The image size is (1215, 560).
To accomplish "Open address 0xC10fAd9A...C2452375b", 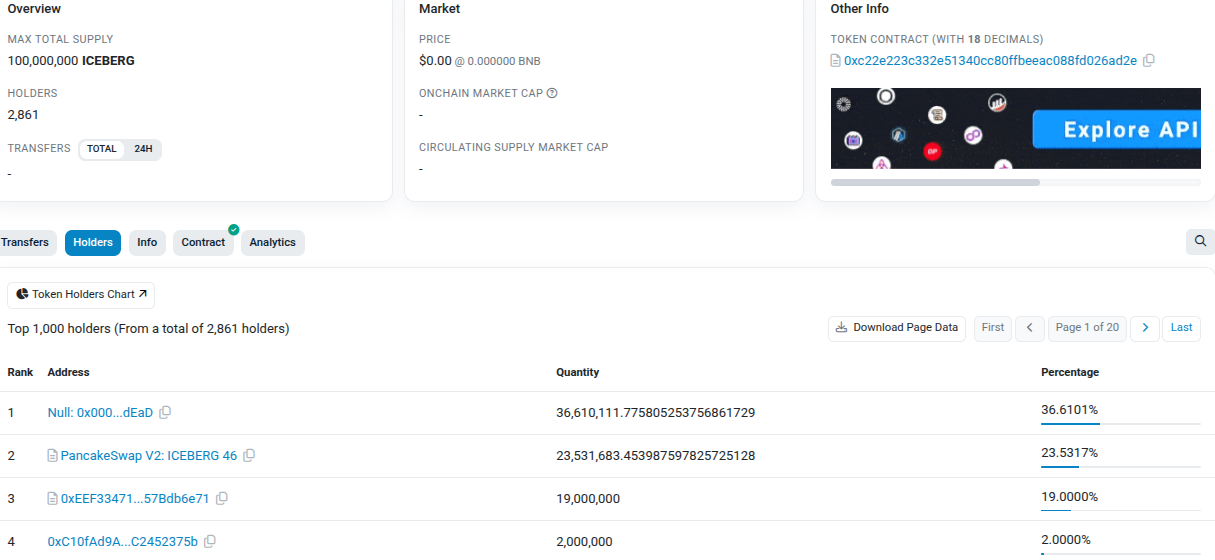I will 123,542.
